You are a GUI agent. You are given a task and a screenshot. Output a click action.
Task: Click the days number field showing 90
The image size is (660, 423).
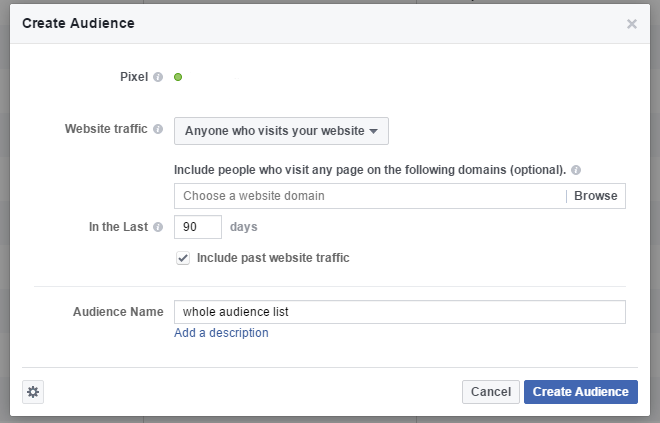pyautogui.click(x=198, y=227)
